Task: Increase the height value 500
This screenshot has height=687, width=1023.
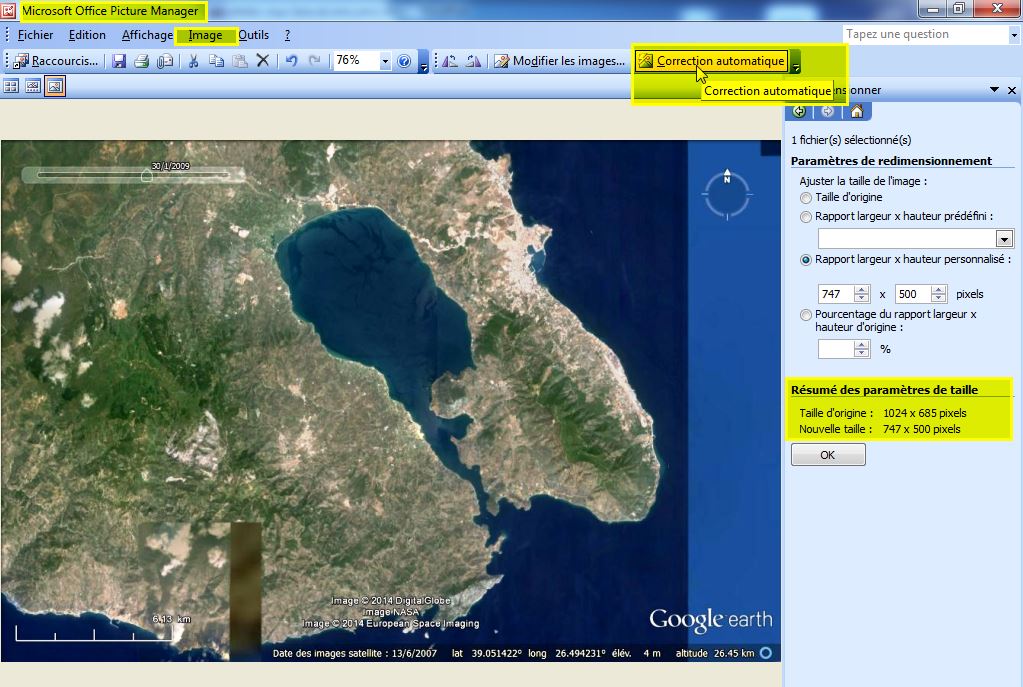Action: [939, 290]
